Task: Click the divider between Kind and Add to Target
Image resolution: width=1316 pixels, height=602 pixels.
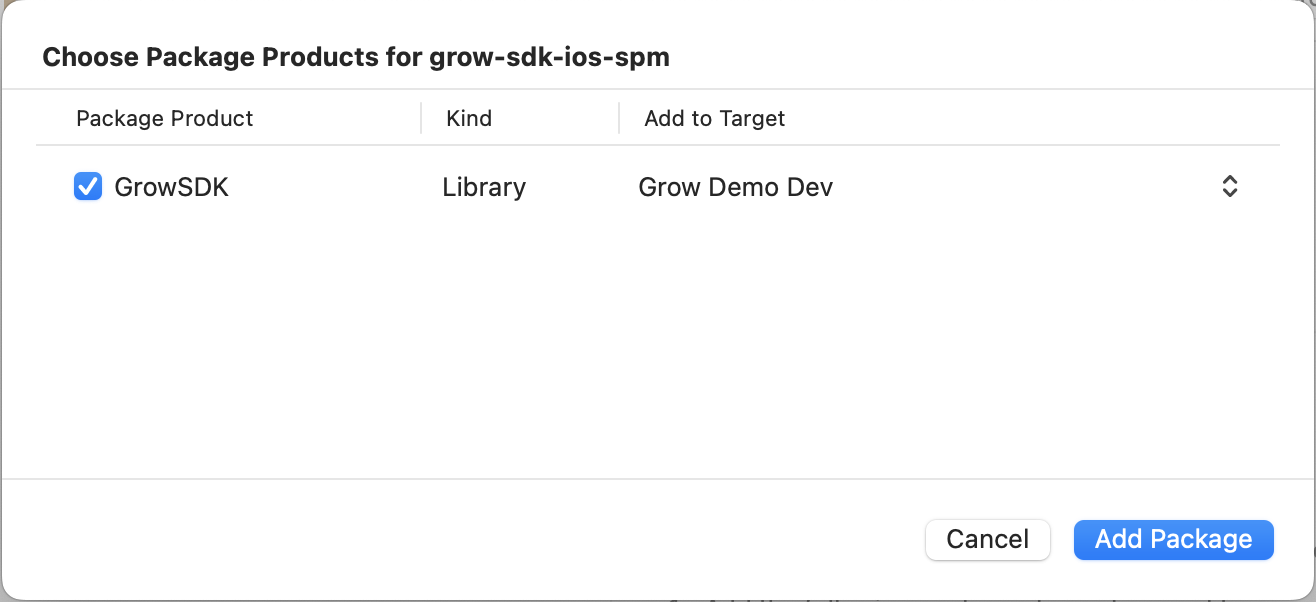Action: (x=619, y=118)
